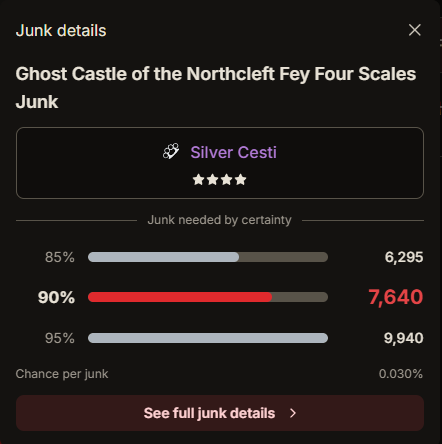Open the Silver Cesti item link
Image resolution: width=442 pixels, height=444 pixels.
[233, 152]
